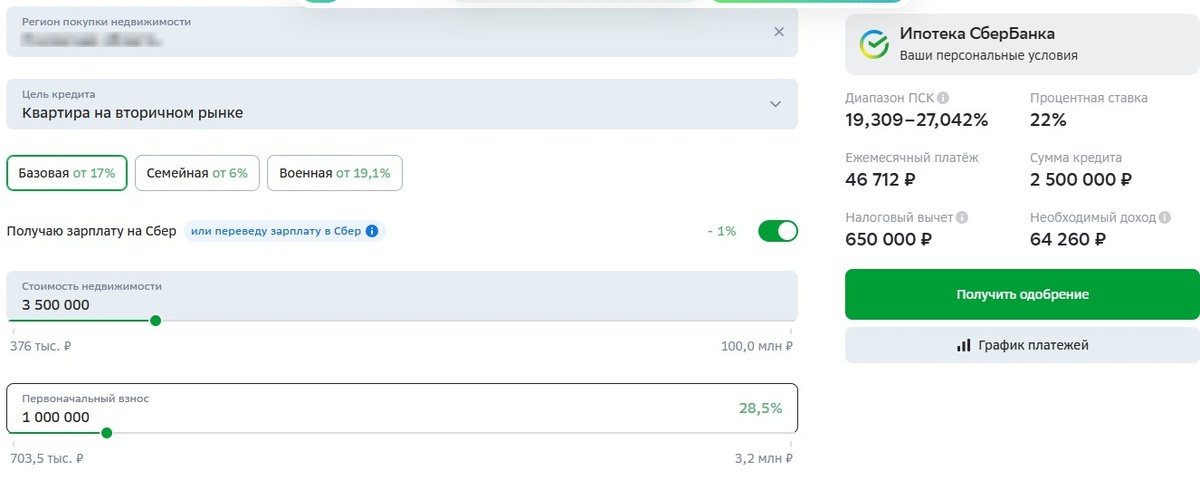
Task: Click info icon next to Необходимый доход
Action: pyautogui.click(x=1164, y=217)
